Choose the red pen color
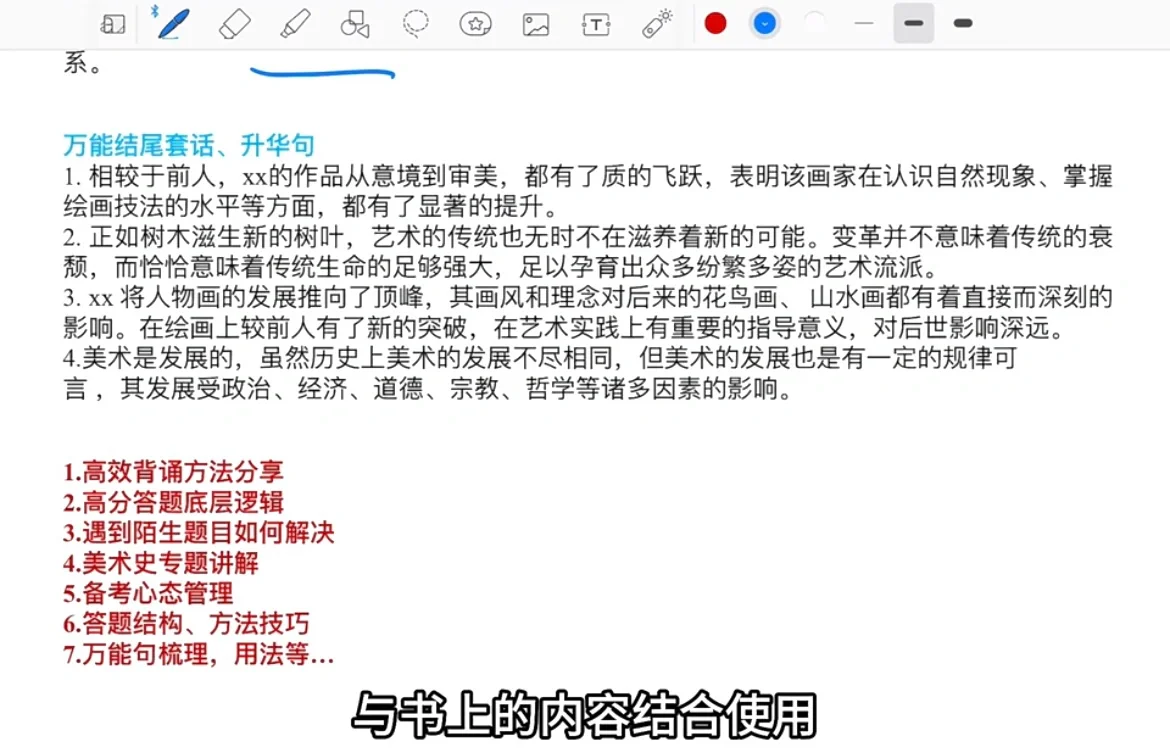The width and height of the screenshot is (1170, 748). click(716, 23)
